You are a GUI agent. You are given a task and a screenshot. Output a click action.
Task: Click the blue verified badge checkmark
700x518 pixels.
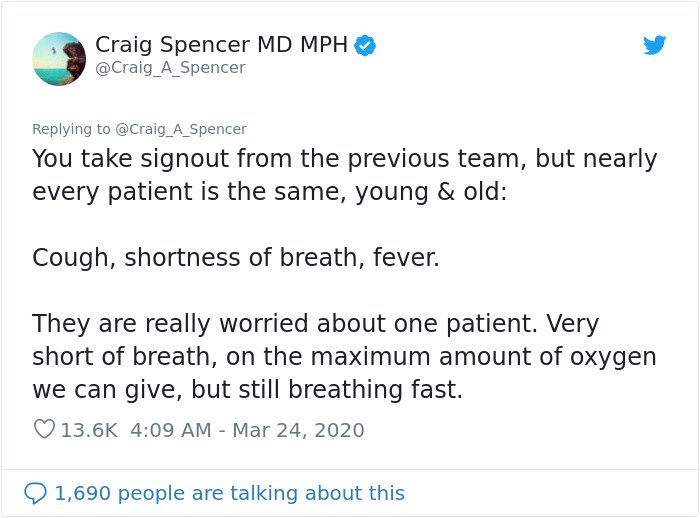coord(365,45)
